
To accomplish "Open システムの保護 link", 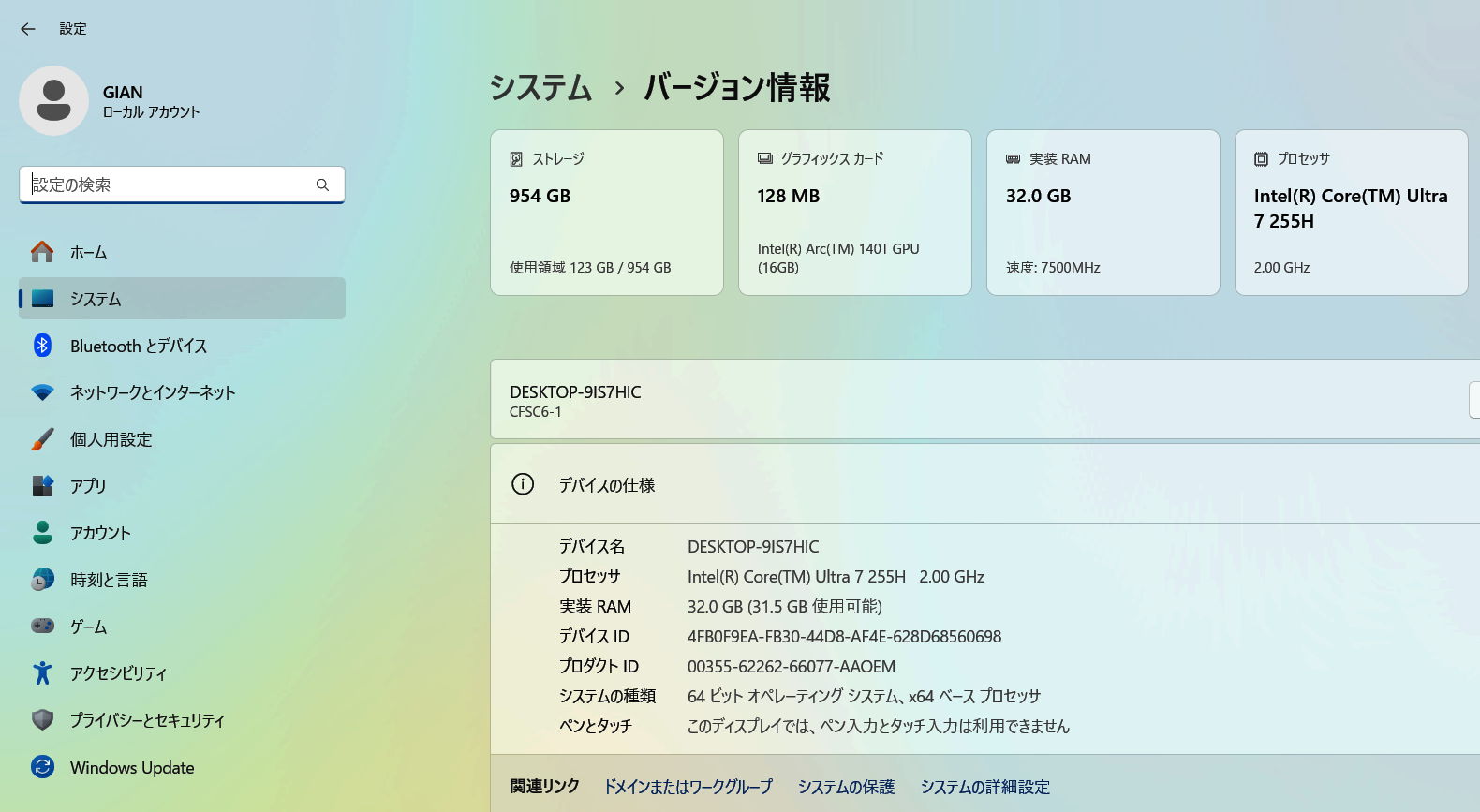I will click(x=847, y=787).
